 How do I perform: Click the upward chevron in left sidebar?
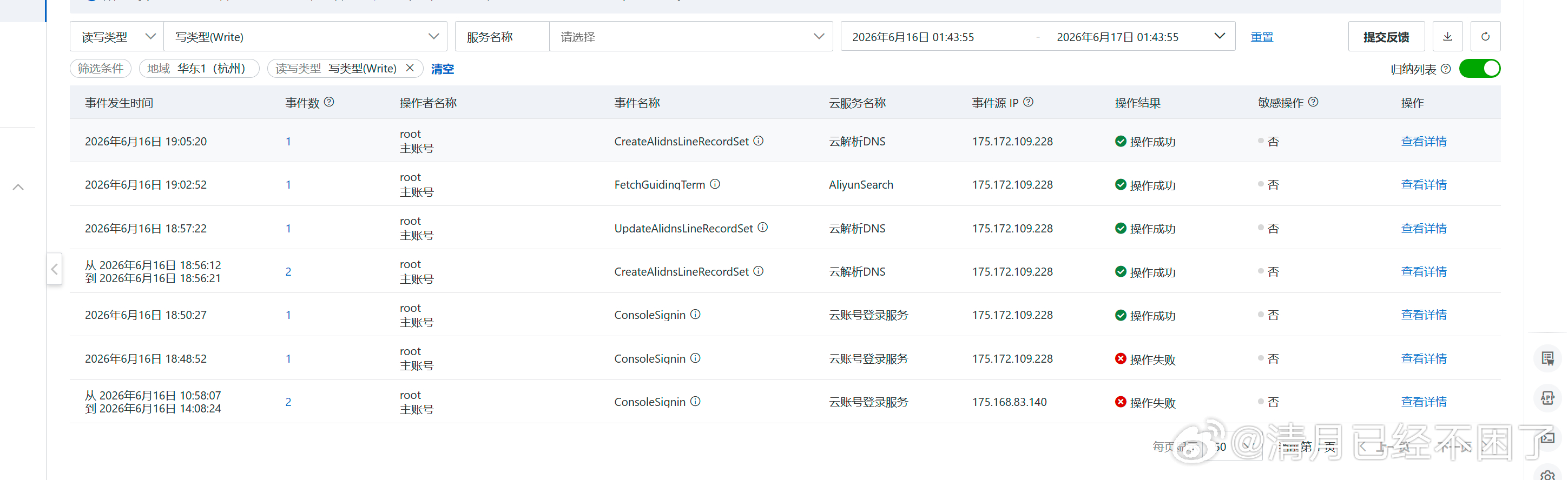click(18, 187)
